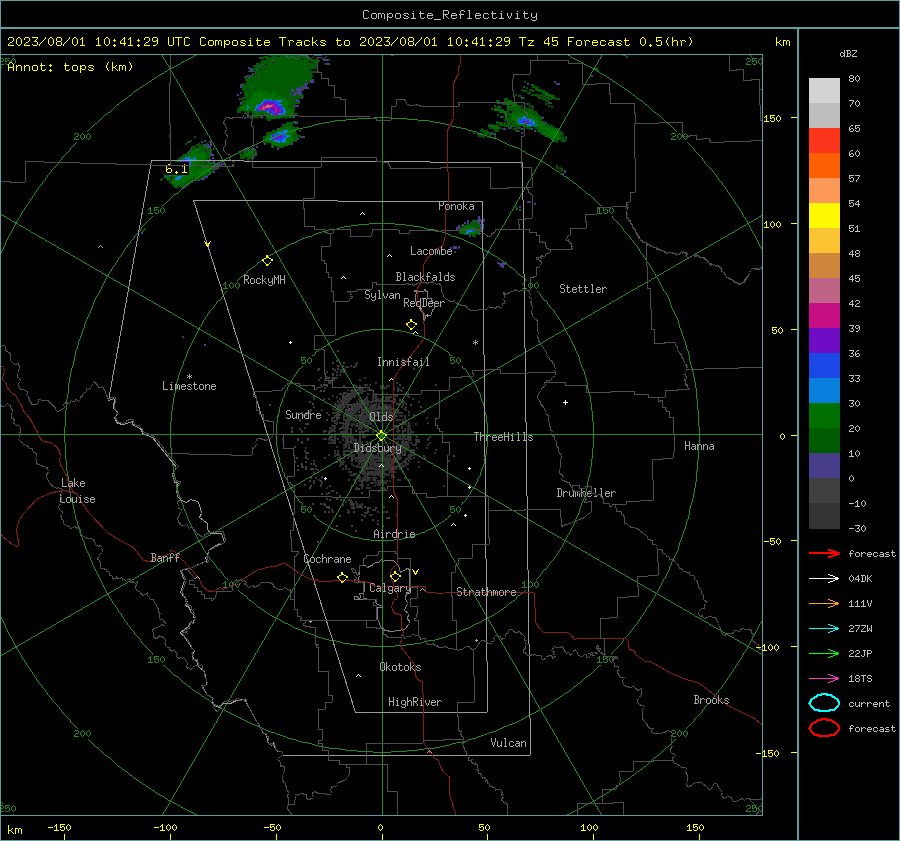Click the Sylvan label
900x841 pixels.
tap(382, 295)
